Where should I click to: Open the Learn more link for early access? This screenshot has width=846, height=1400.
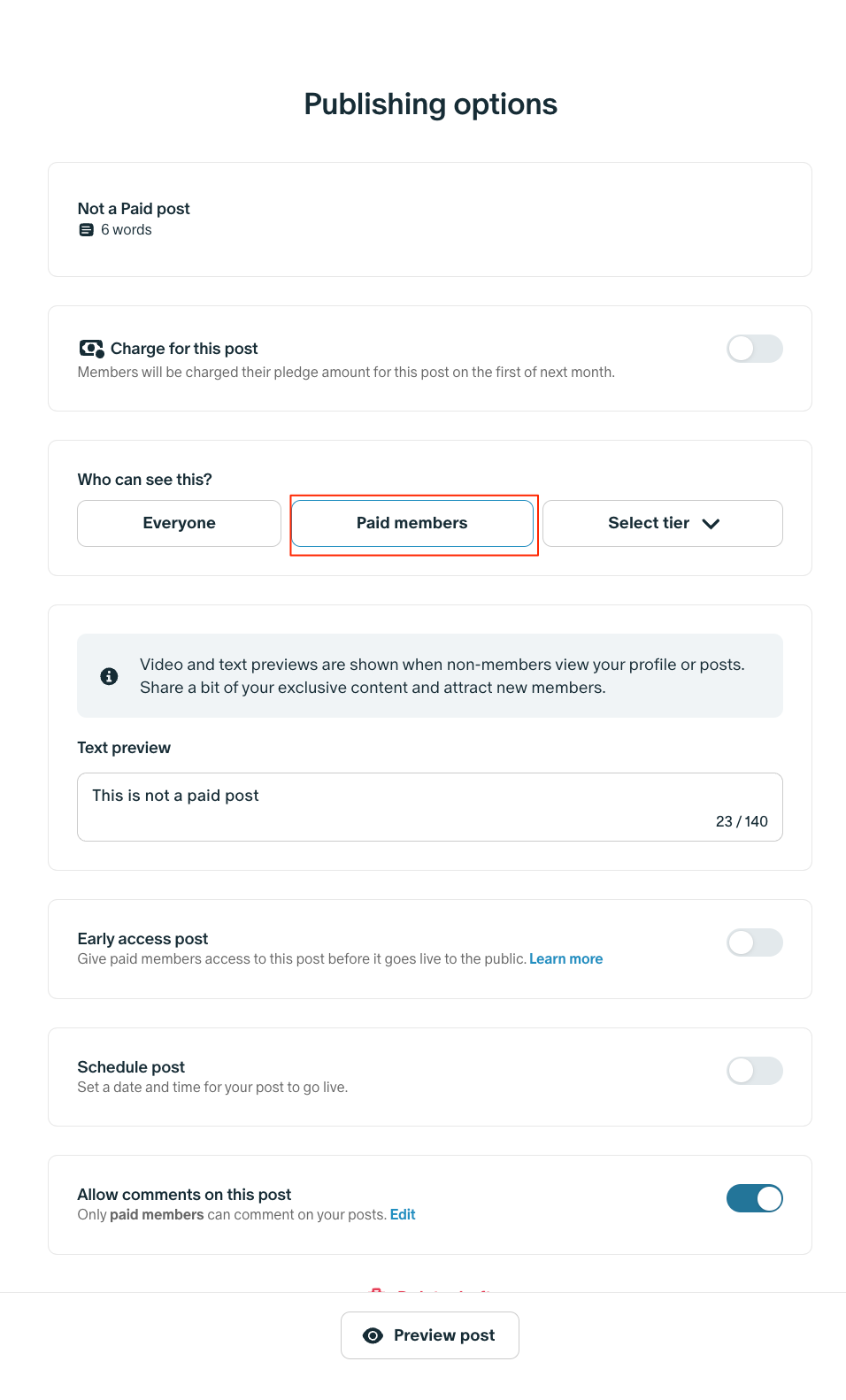565,959
